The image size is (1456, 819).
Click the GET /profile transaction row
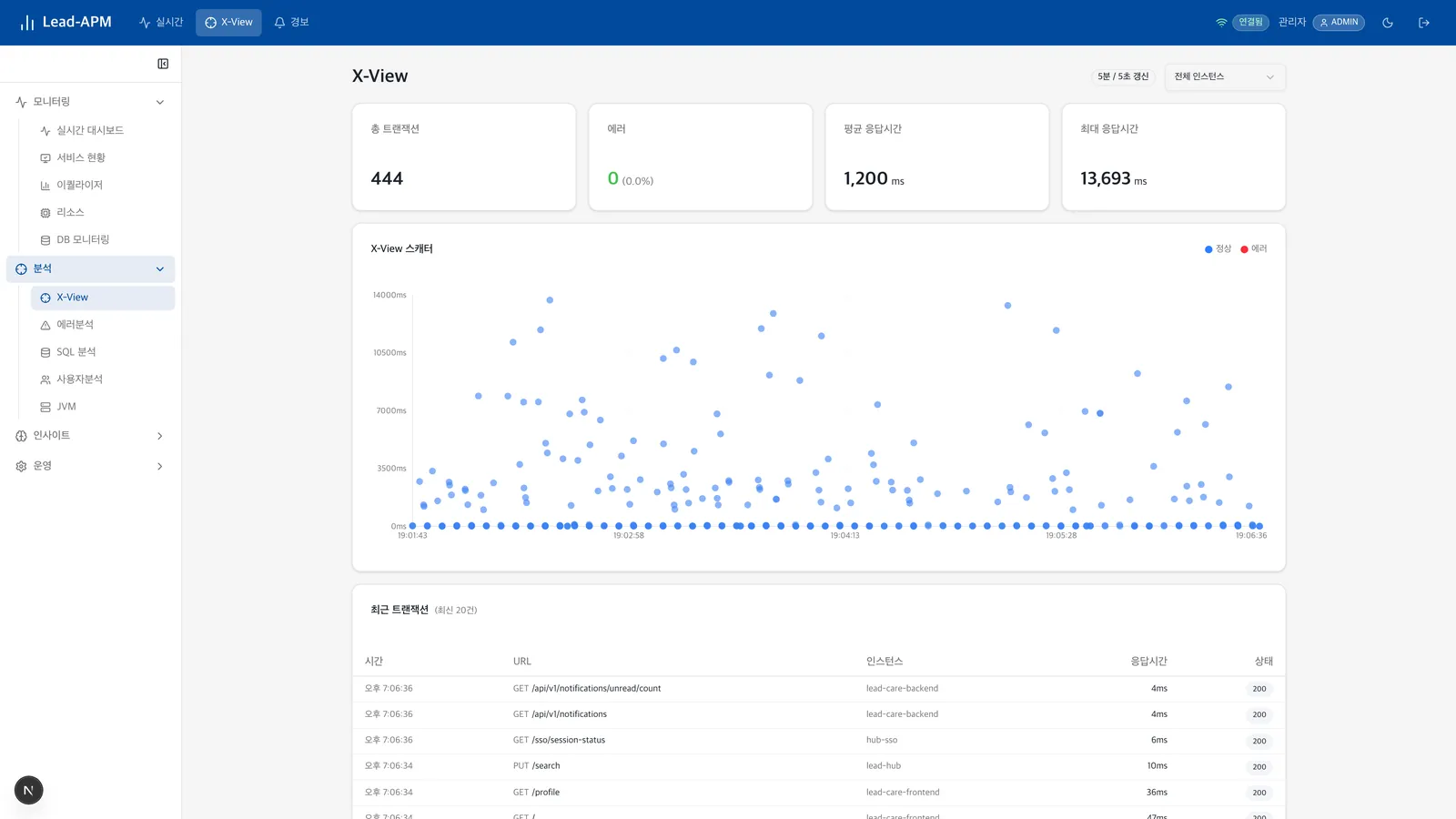click(819, 793)
